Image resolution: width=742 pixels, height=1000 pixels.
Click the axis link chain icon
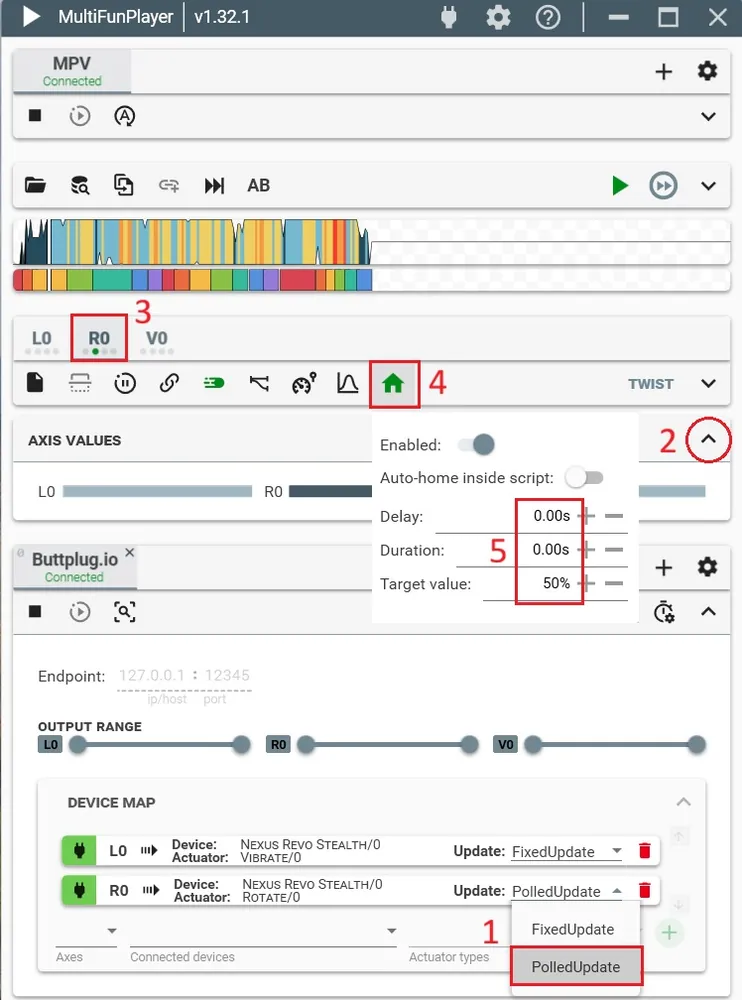coord(169,383)
